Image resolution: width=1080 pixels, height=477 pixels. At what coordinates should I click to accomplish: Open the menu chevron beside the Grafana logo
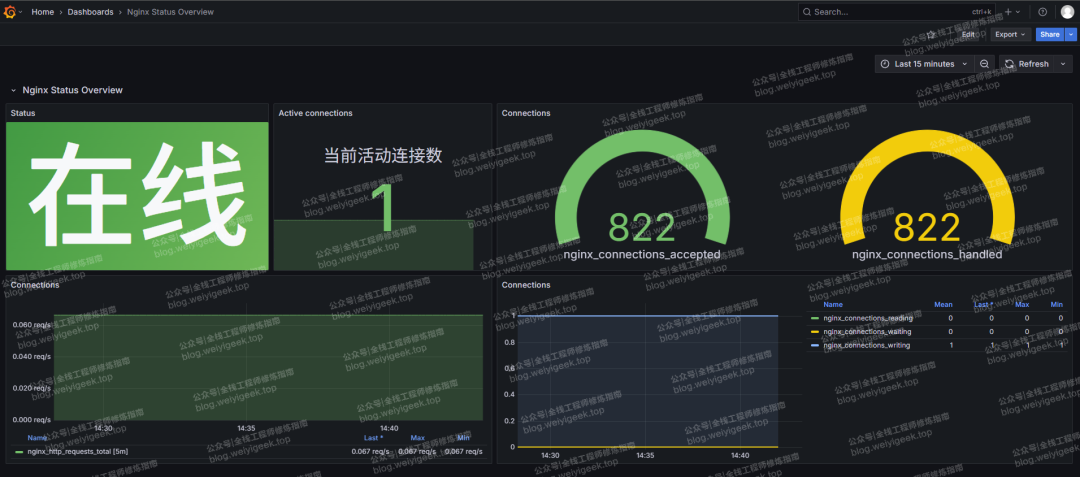21,12
